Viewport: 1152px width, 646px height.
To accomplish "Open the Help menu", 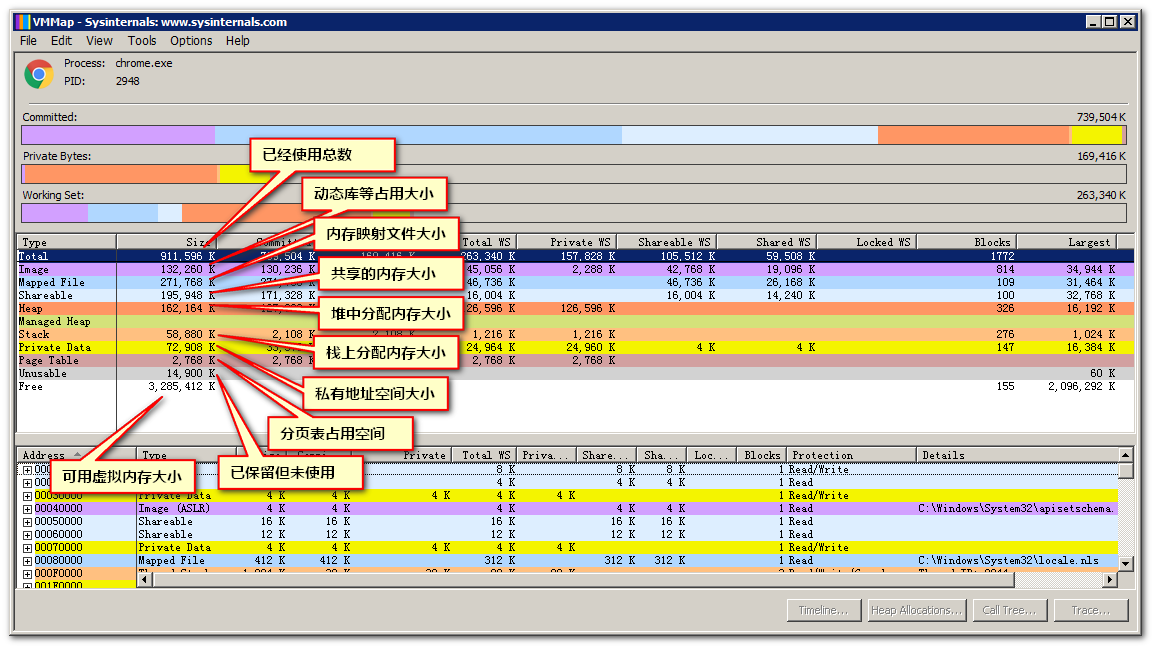I will [x=237, y=41].
